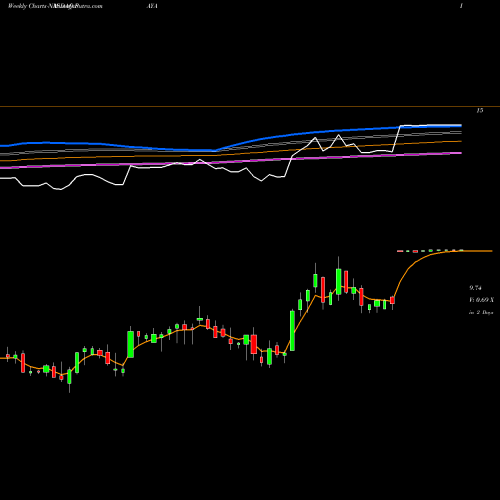This screenshot has height=500, width=500.
Task: Select the "9.74" price value
Action: pos(475,288)
